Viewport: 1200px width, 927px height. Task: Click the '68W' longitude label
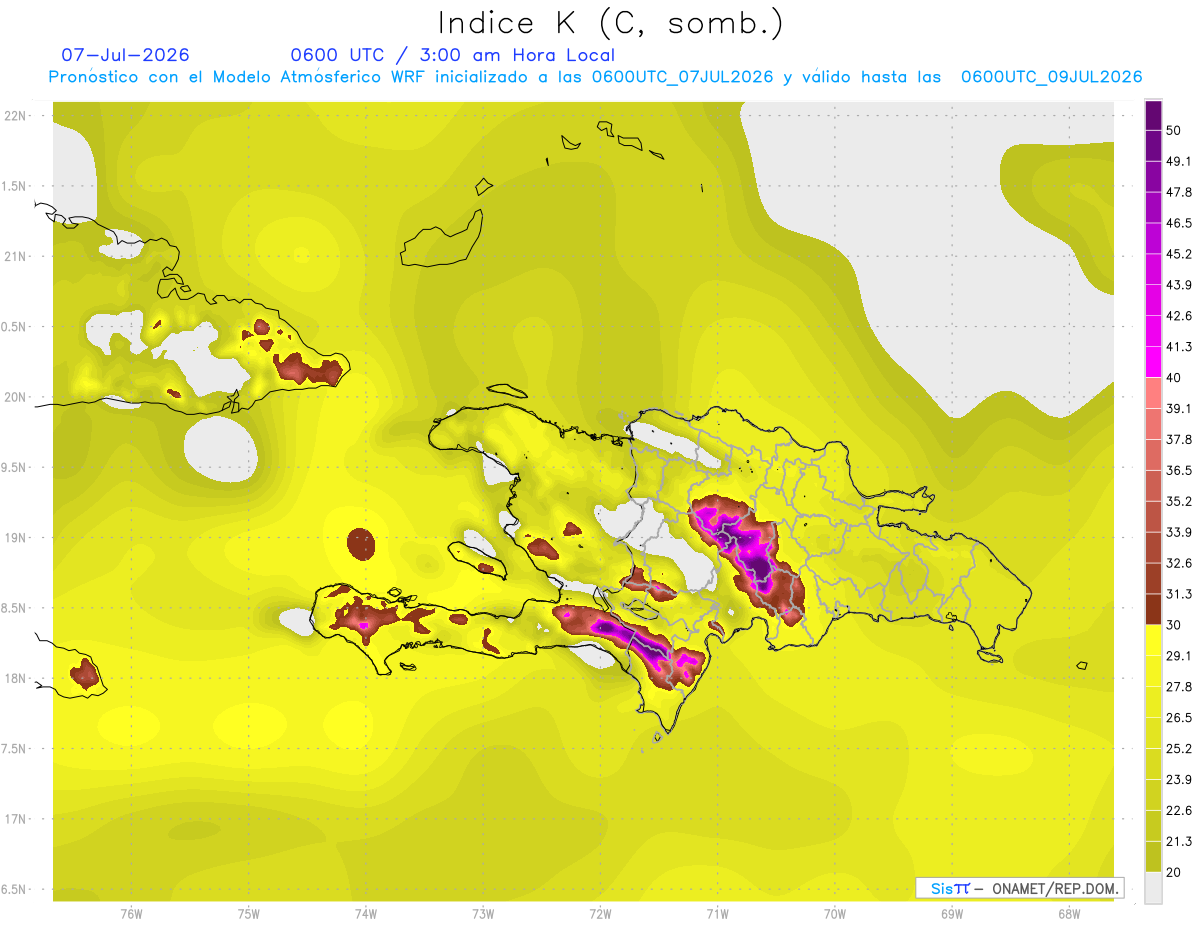point(1069,914)
